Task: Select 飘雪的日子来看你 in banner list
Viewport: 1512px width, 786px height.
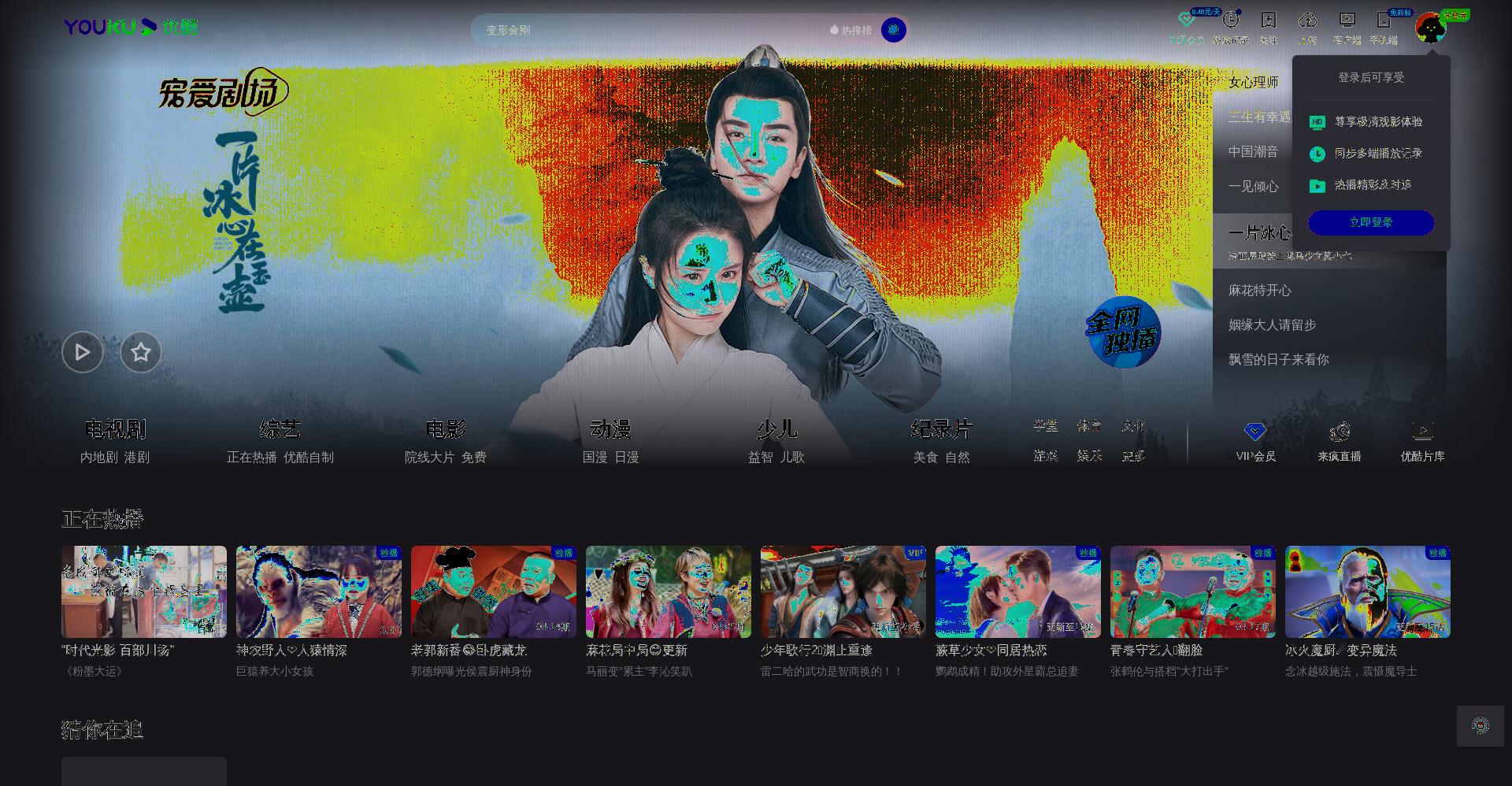Action: 1278,359
